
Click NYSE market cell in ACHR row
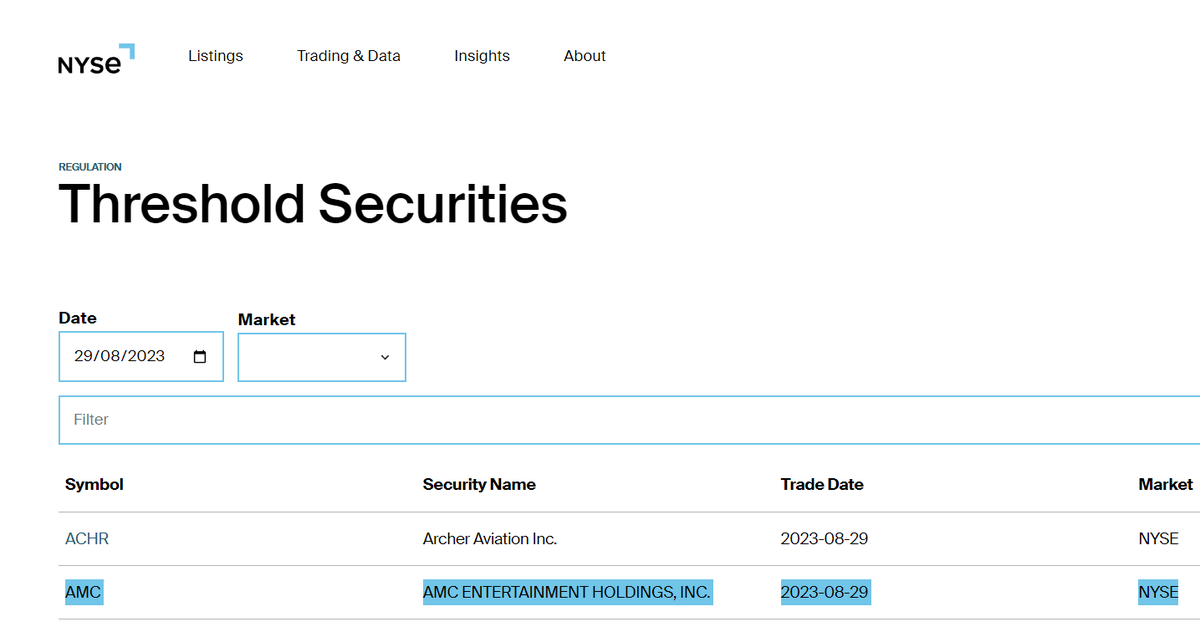tap(1159, 539)
